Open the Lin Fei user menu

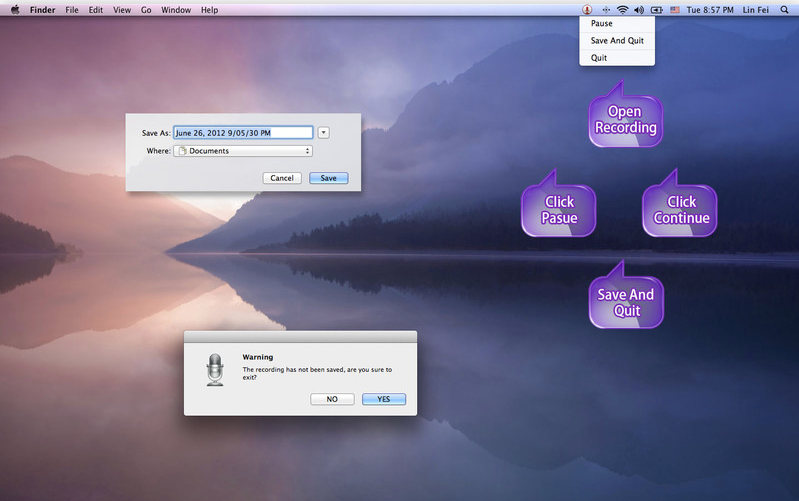coord(755,9)
